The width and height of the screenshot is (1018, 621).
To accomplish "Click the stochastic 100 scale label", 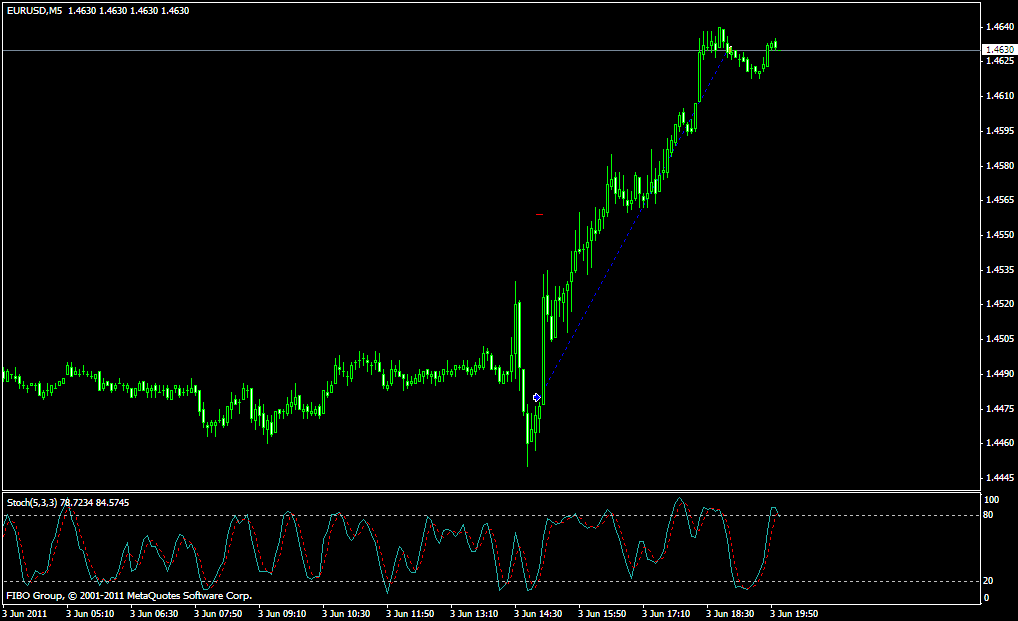I will coord(992,499).
